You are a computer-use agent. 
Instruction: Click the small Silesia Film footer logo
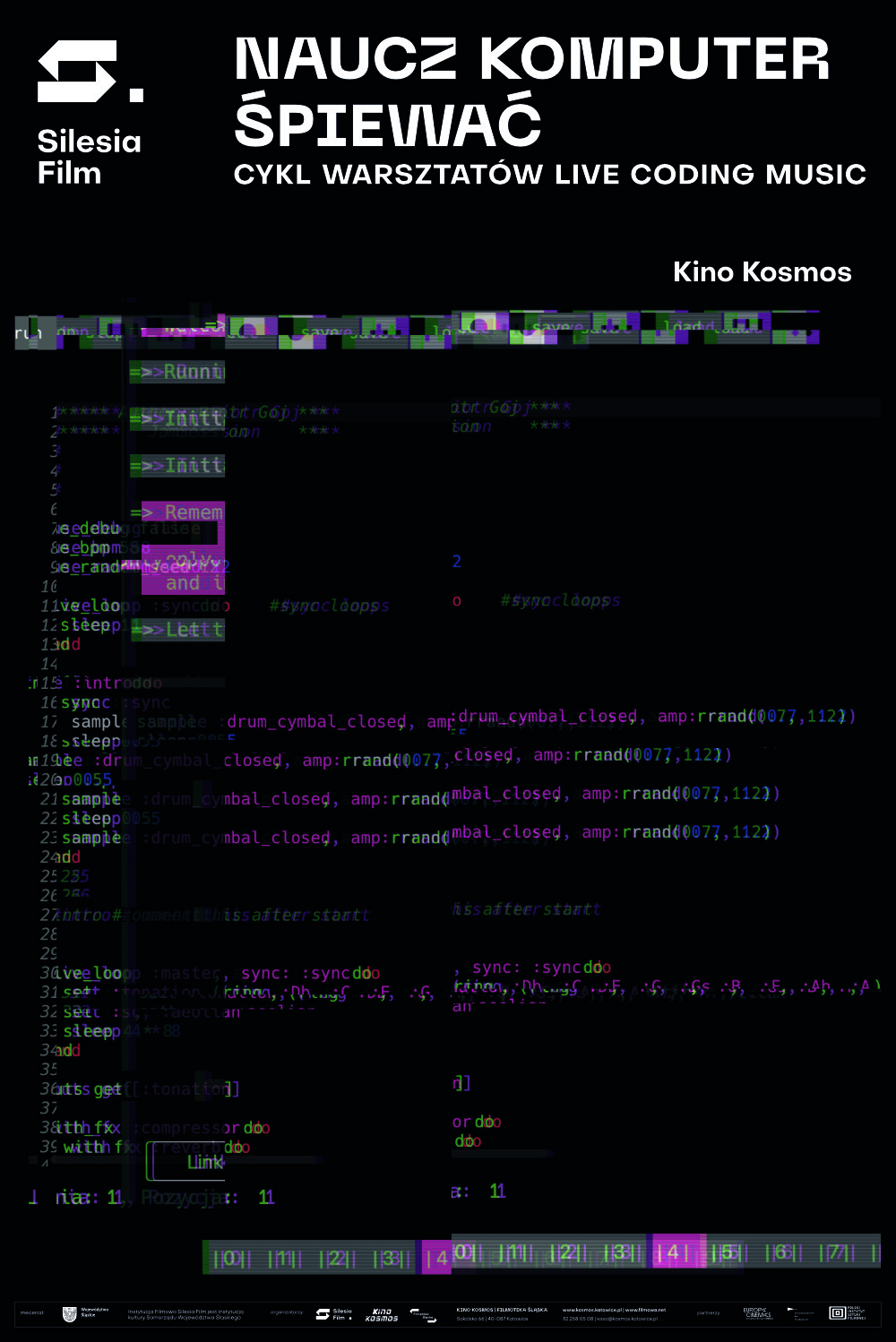[x=333, y=1314]
